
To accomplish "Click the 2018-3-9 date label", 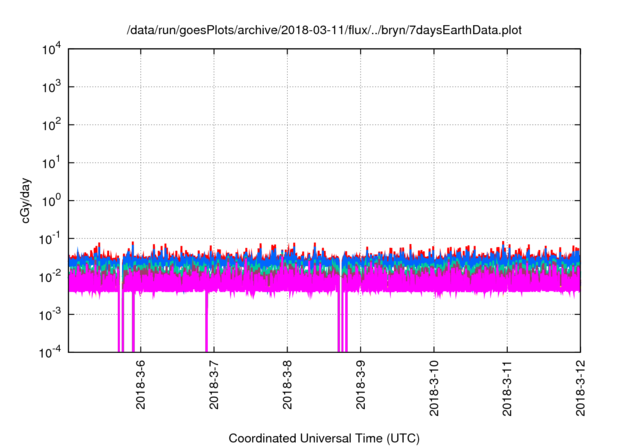I will 360,385.
